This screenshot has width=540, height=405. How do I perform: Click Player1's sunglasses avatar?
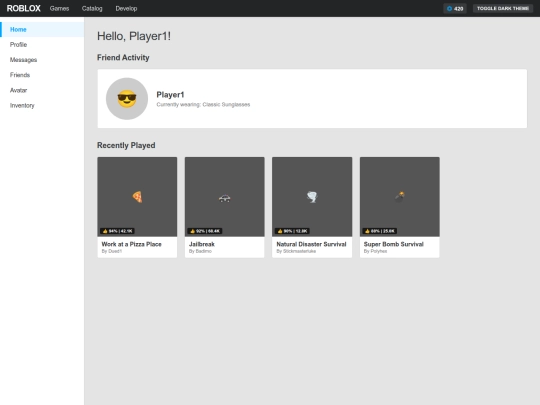[127, 98]
